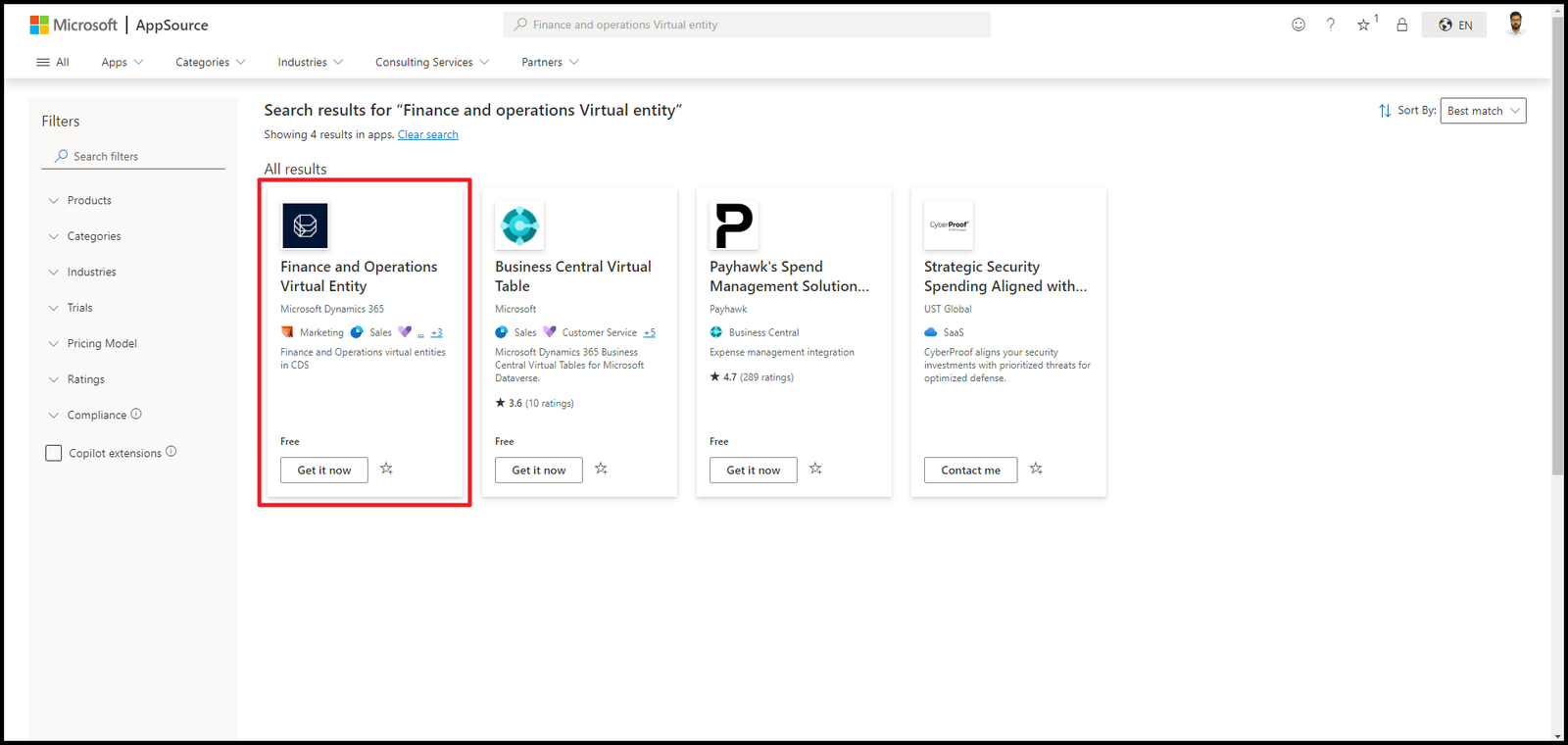Open the Apps menu
This screenshot has width=1568, height=745.
(x=122, y=62)
